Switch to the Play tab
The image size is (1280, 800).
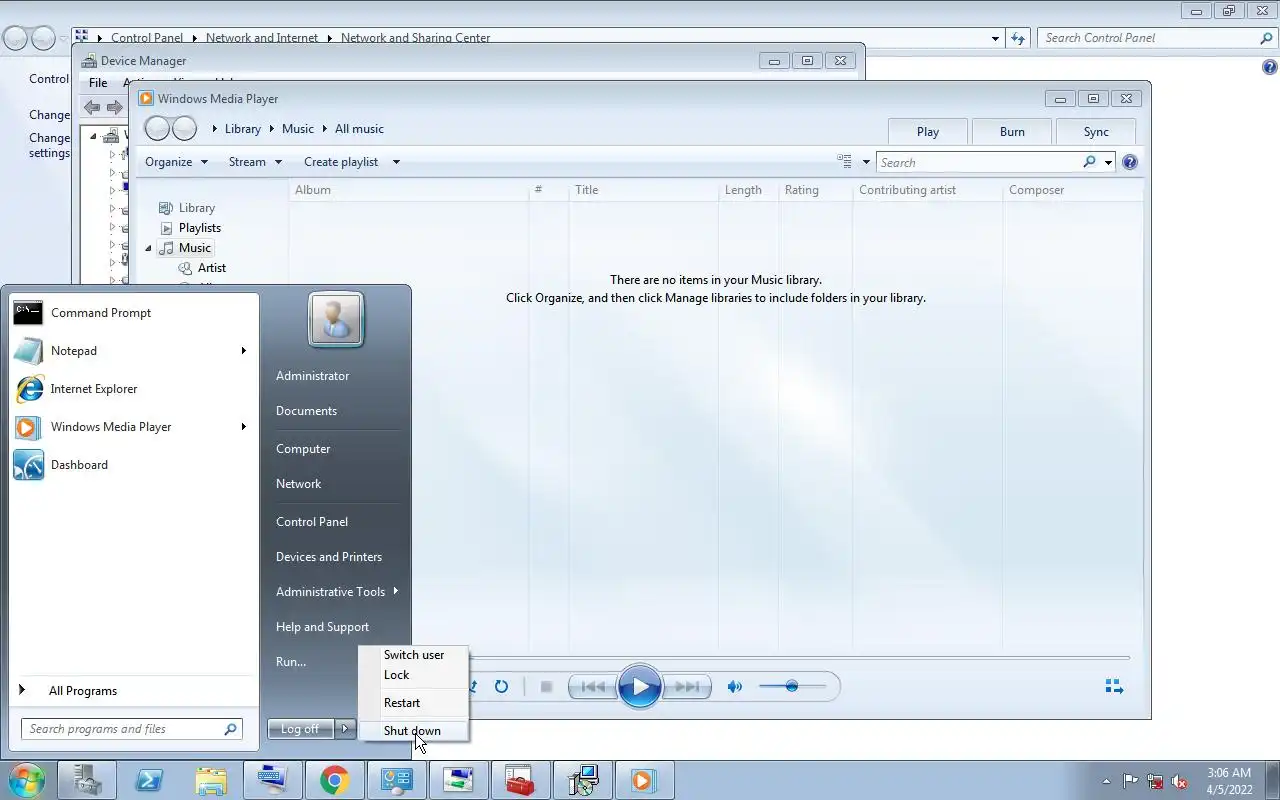point(928,132)
